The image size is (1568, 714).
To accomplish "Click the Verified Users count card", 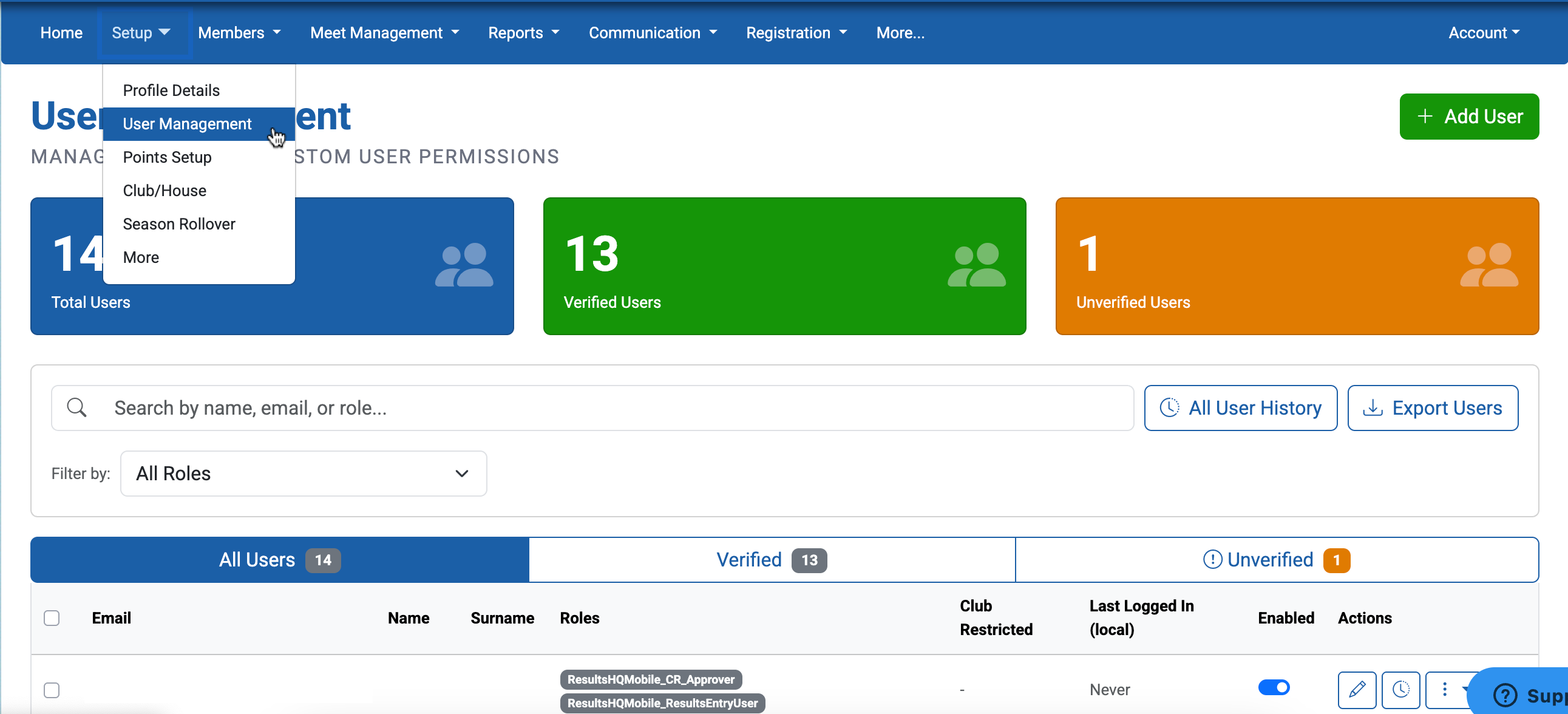I will 785,265.
